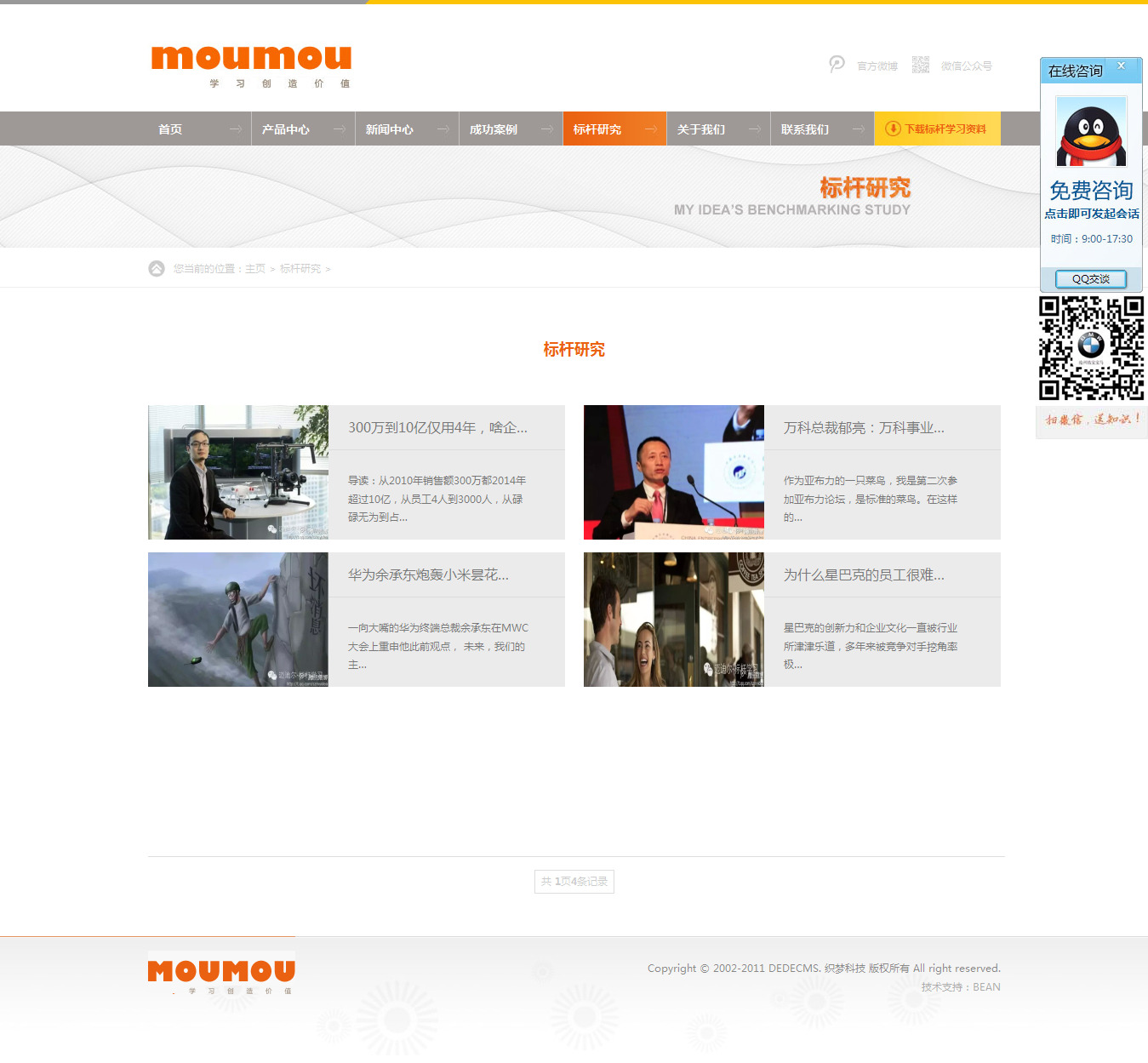Viewport: 1148px width, 1063px height.
Task: Click the large BMW QR code image
Action: click(x=1091, y=348)
